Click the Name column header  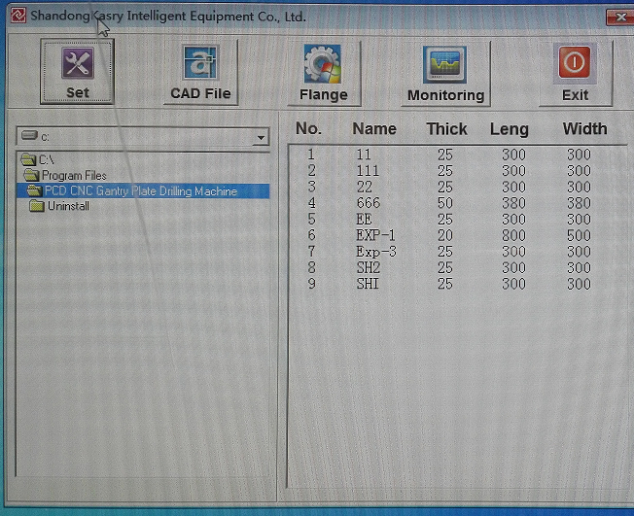(374, 129)
